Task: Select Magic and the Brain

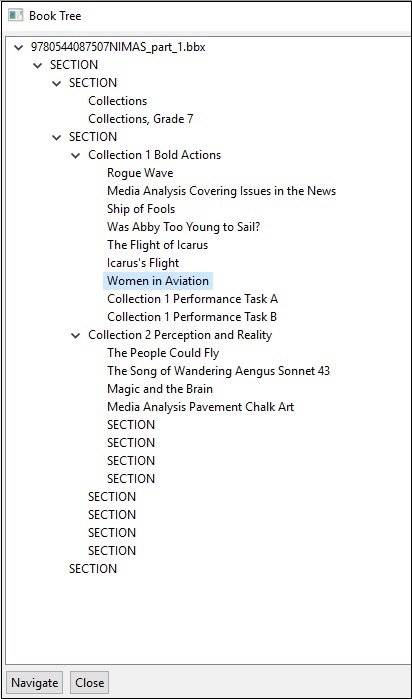Action: coord(160,389)
